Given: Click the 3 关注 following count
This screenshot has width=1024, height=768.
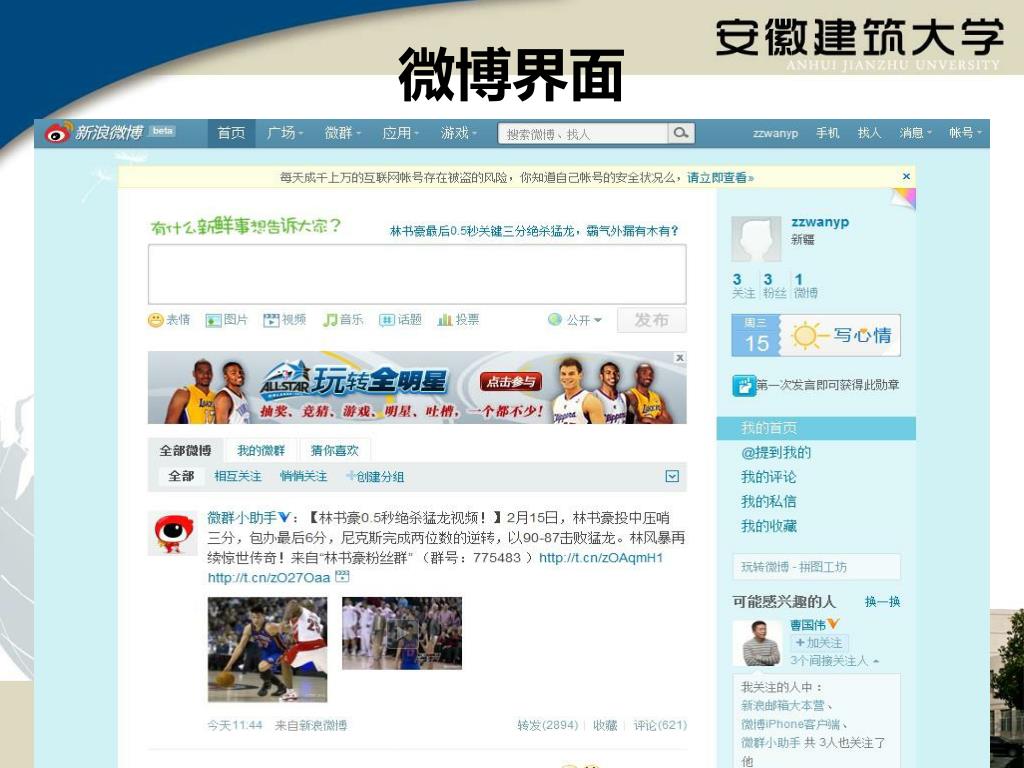Looking at the screenshot, I should pyautogui.click(x=743, y=286).
